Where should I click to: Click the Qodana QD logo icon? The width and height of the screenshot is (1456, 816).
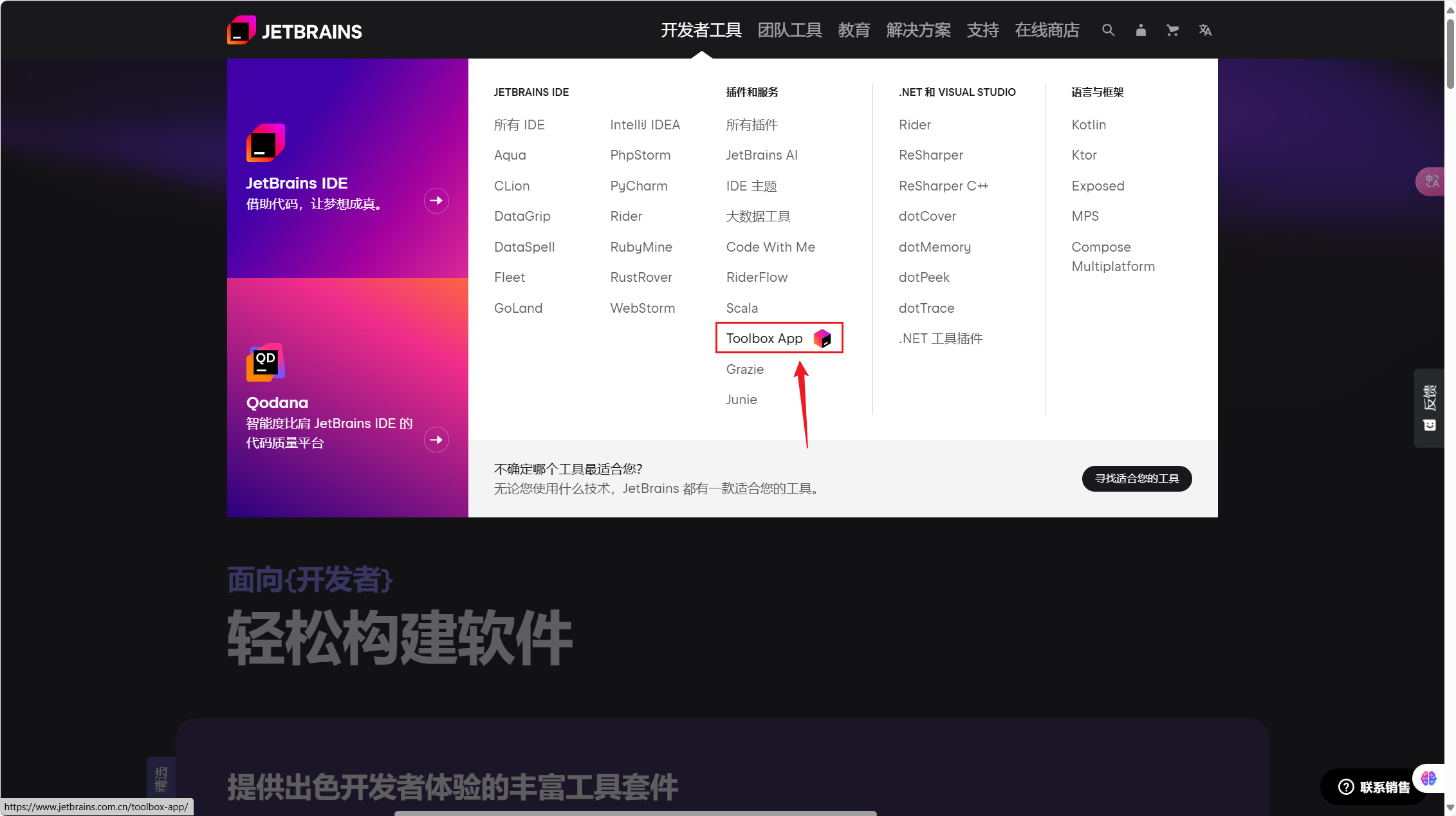pyautogui.click(x=266, y=362)
